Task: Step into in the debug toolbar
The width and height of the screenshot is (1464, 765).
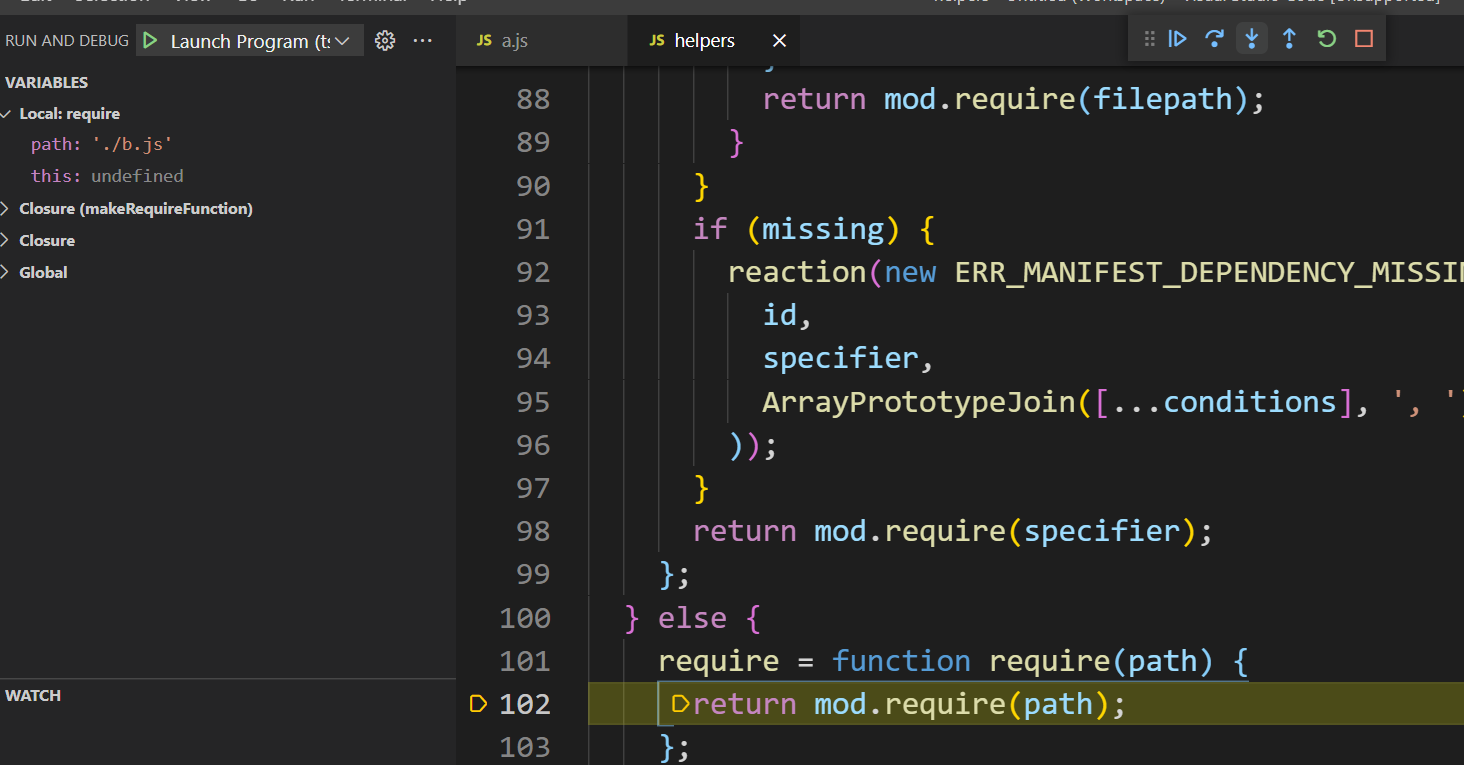Action: [1251, 39]
